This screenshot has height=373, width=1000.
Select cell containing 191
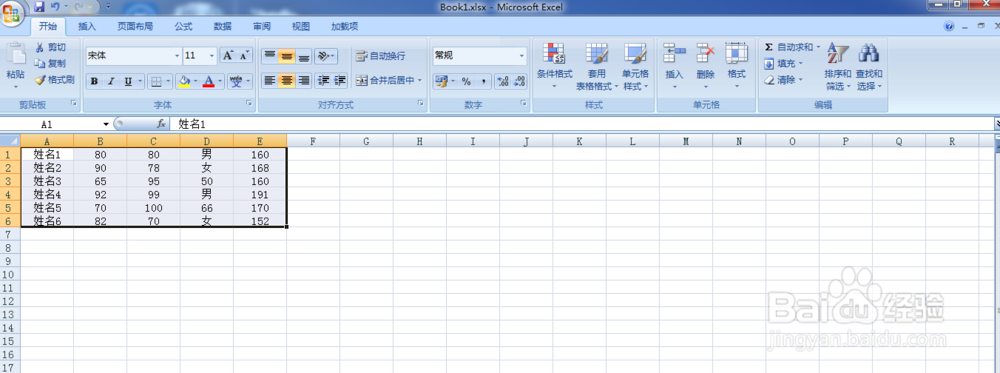[260, 194]
